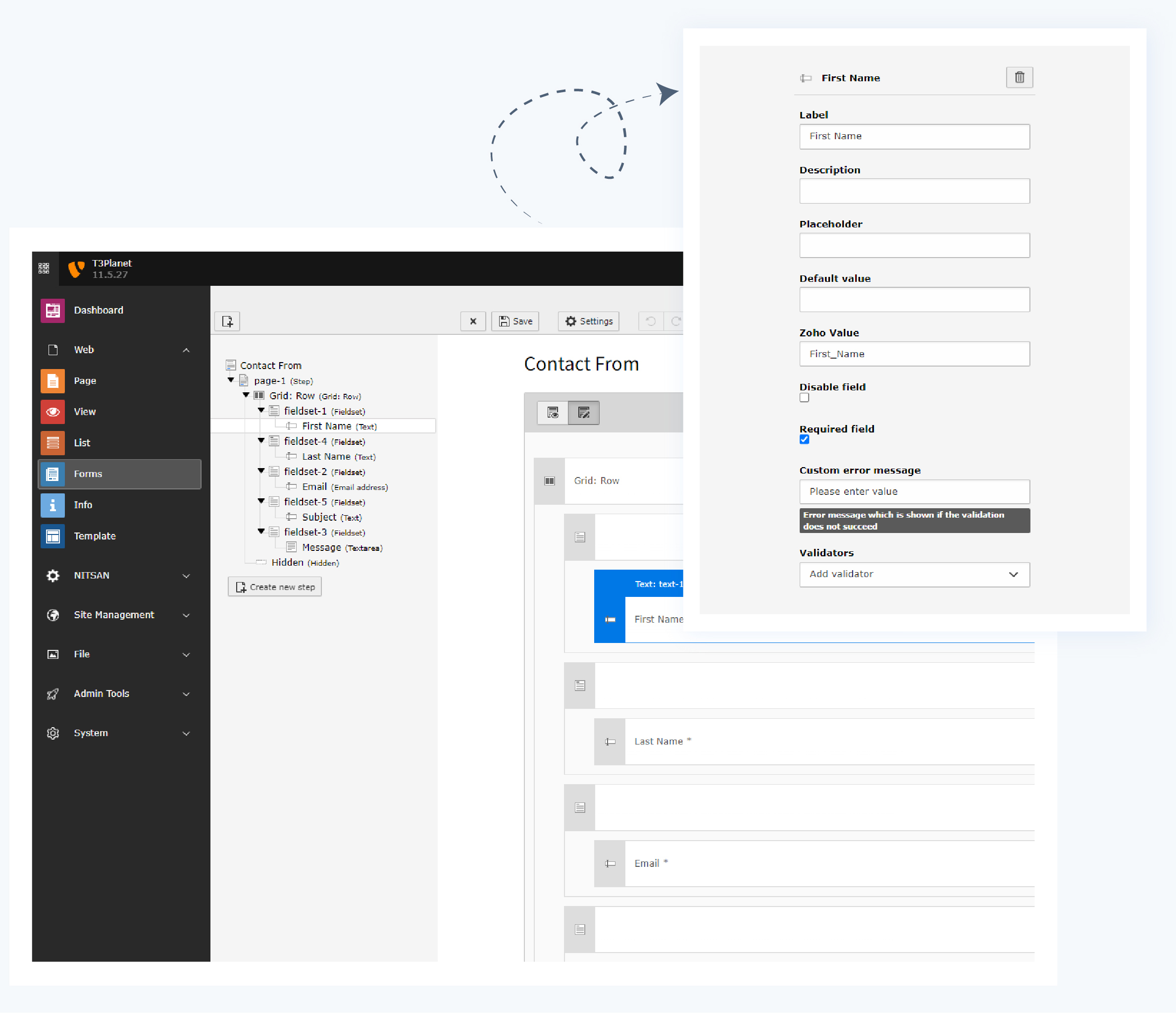Screen dimensions: 1176x1013
Task: Enable the Disable field checkbox
Action: pos(804,397)
